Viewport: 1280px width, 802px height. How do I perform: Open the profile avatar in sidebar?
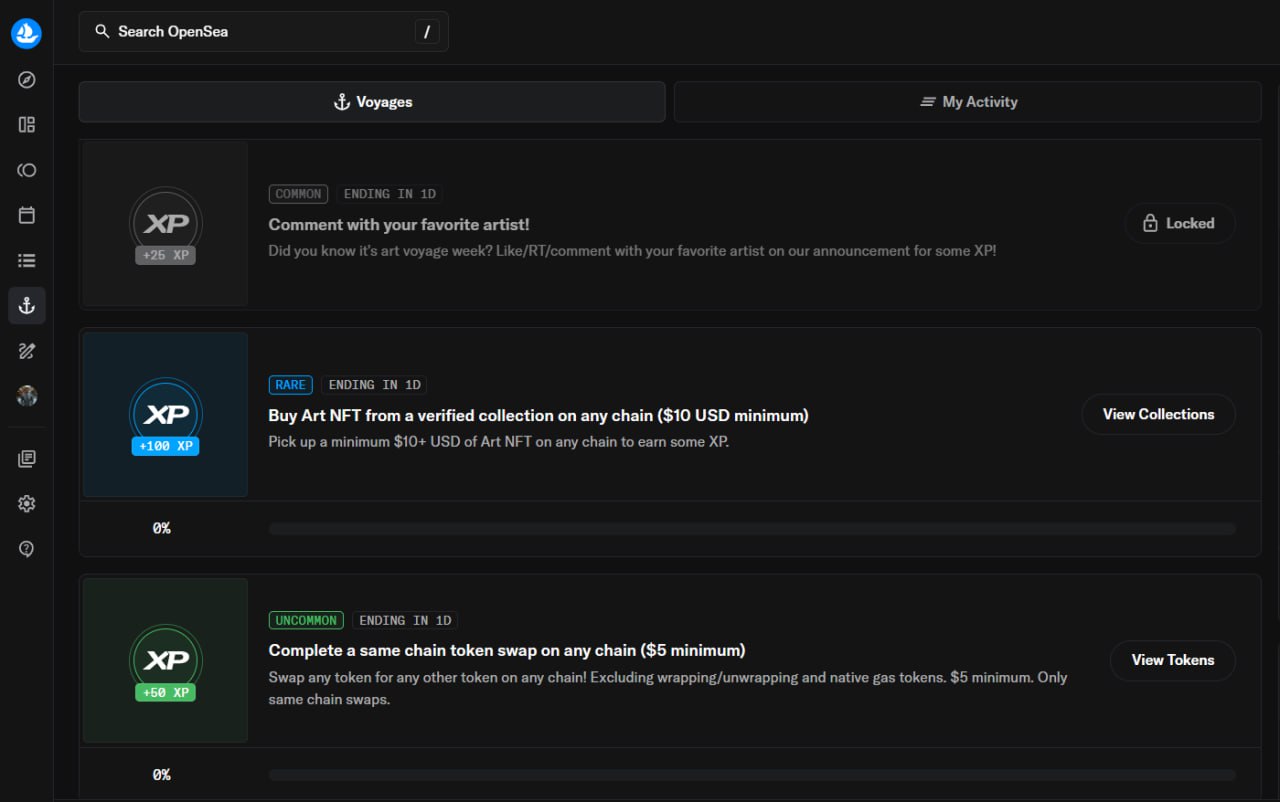pyautogui.click(x=27, y=395)
